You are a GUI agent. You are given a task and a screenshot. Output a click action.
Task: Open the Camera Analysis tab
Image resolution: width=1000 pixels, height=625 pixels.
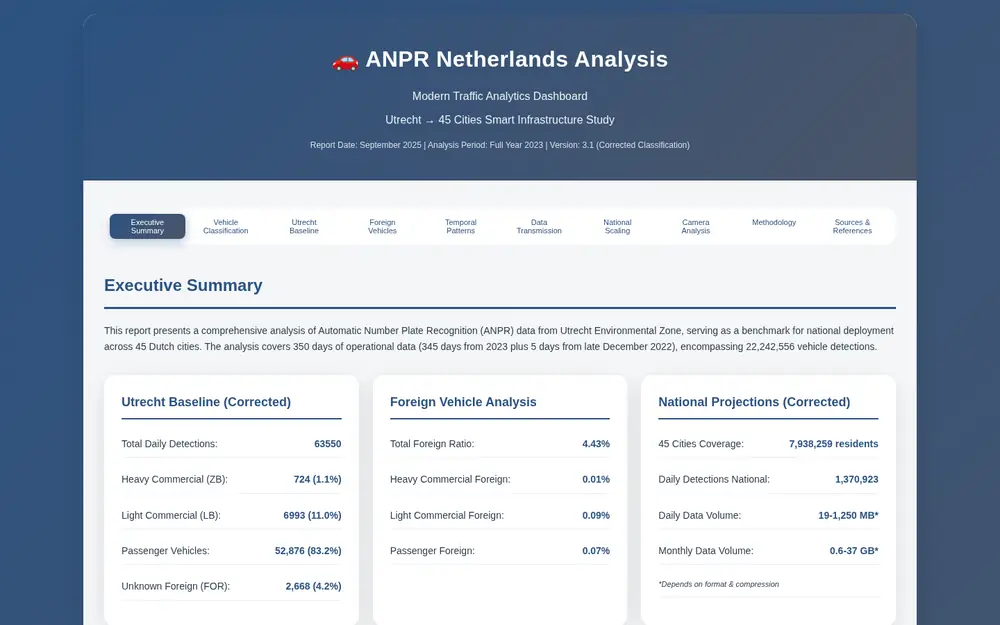click(696, 226)
